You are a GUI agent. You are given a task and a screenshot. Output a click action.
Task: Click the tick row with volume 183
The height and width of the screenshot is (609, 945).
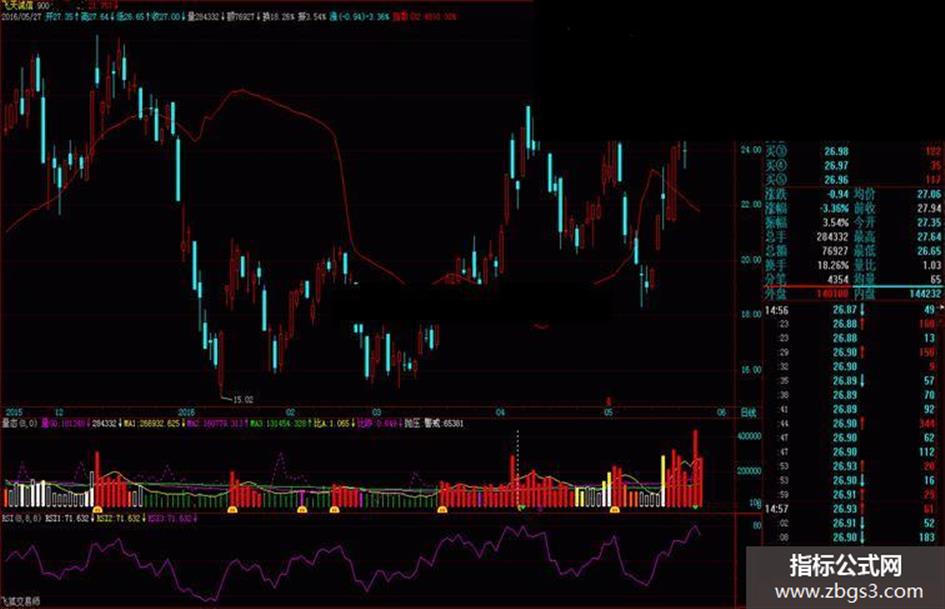(x=851, y=537)
